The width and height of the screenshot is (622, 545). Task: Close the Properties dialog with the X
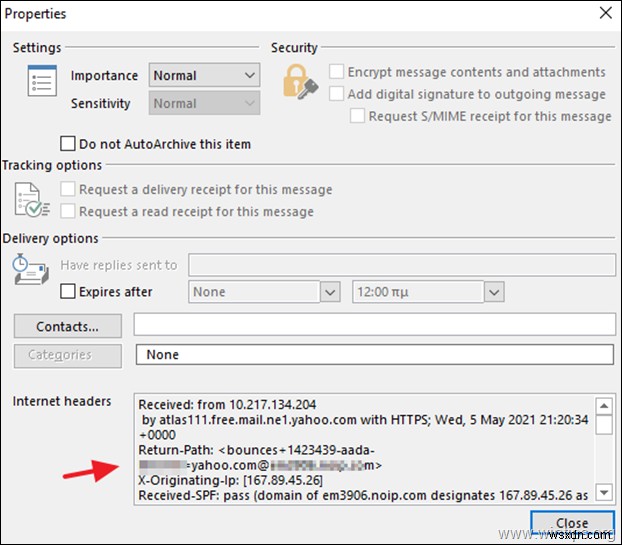pyautogui.click(x=605, y=13)
